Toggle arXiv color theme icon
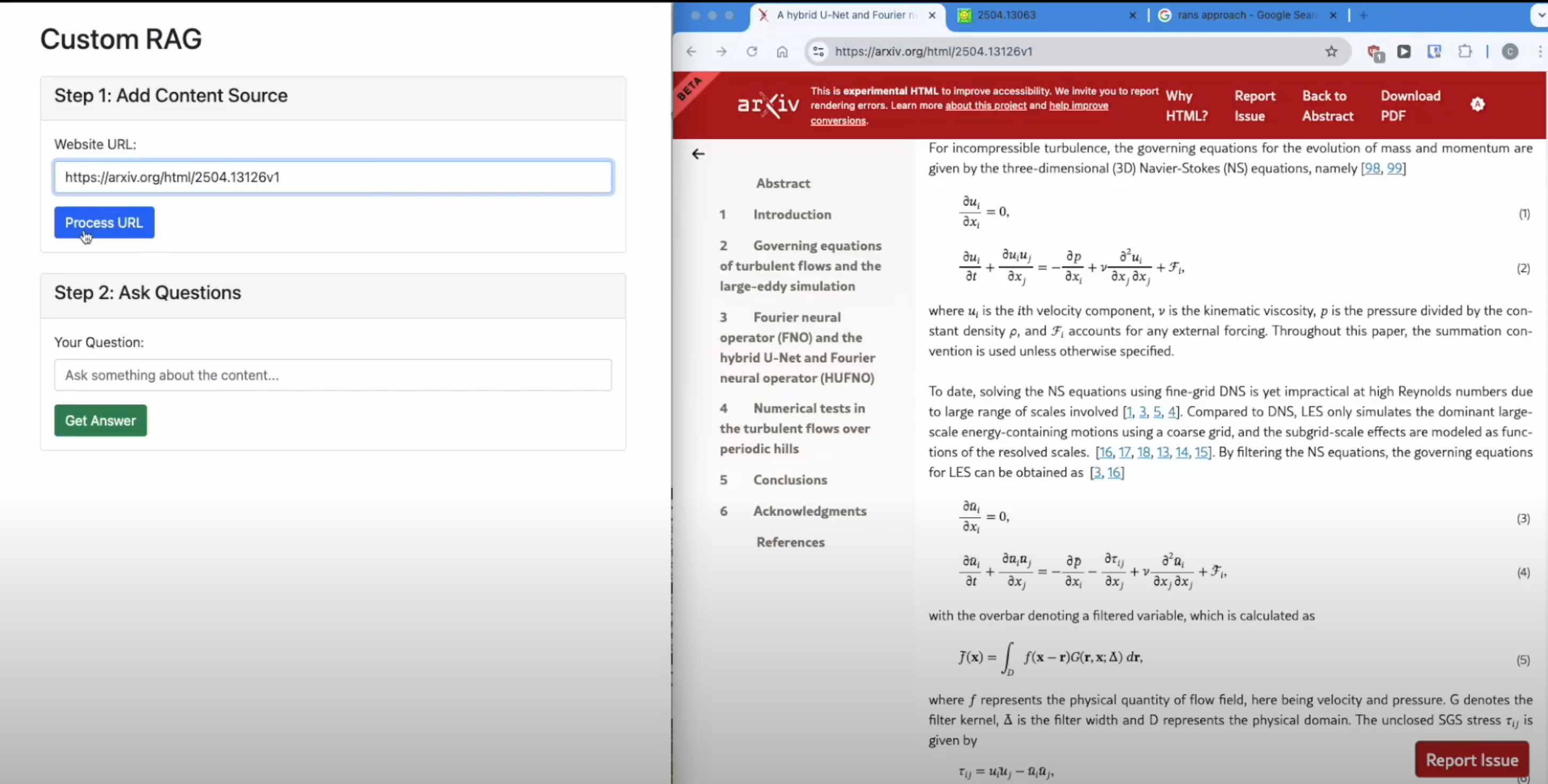1548x784 pixels. [x=1477, y=104]
